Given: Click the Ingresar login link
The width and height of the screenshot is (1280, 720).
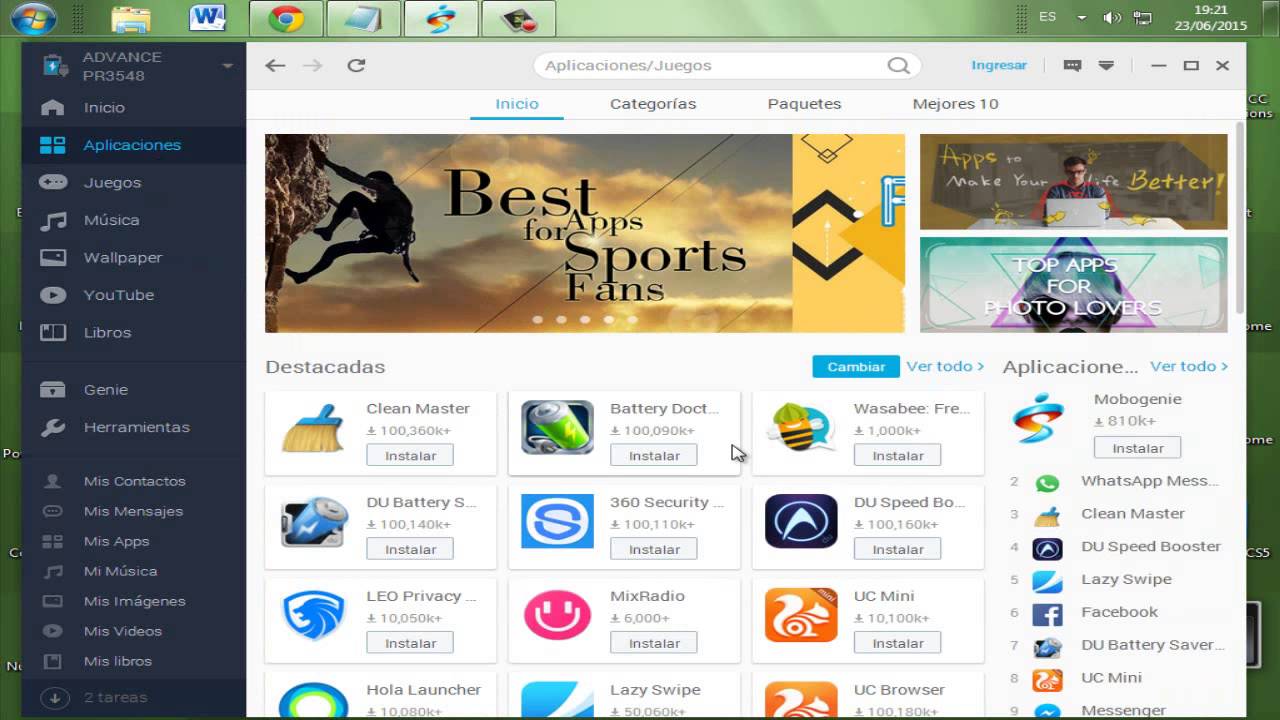Looking at the screenshot, I should pyautogui.click(x=999, y=65).
